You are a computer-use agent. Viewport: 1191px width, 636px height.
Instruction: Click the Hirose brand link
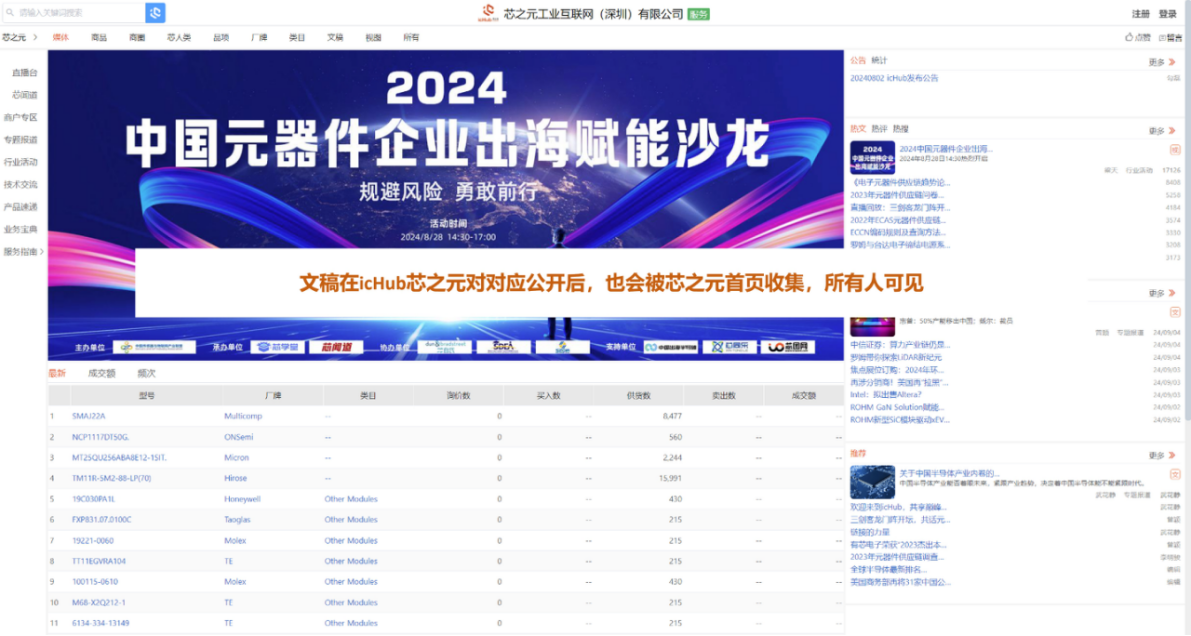[x=235, y=479]
